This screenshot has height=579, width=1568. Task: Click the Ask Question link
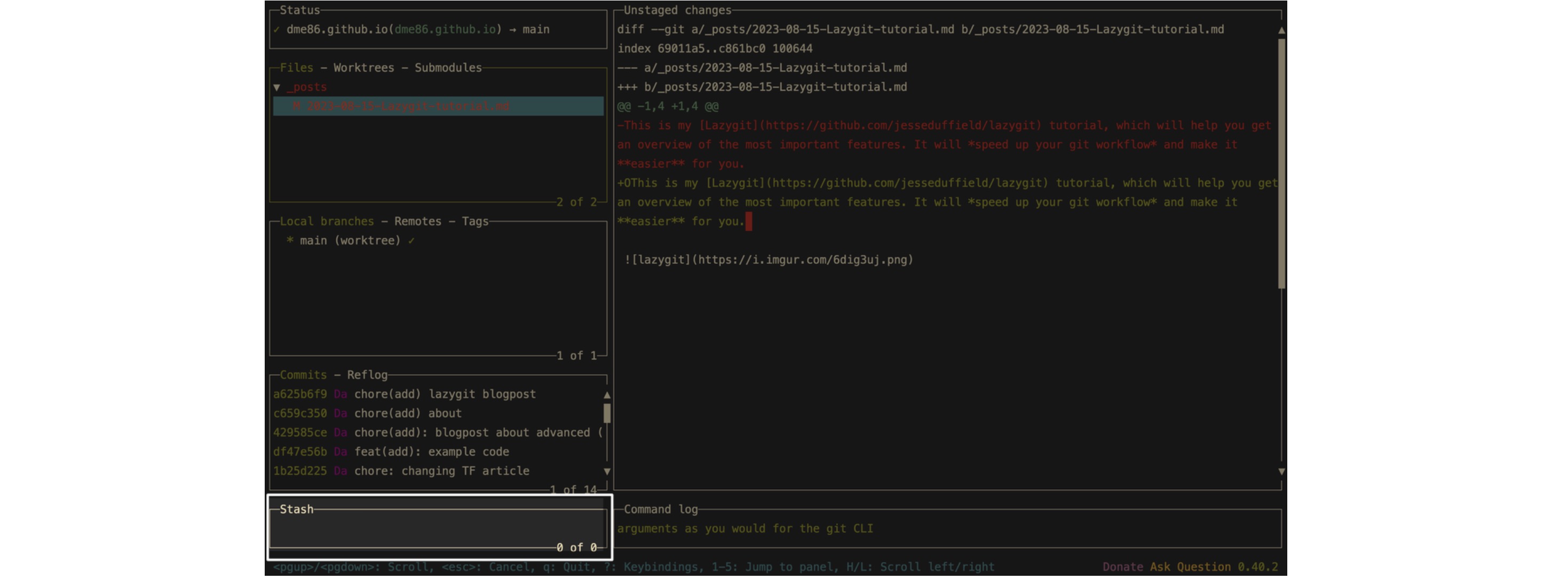click(1190, 567)
